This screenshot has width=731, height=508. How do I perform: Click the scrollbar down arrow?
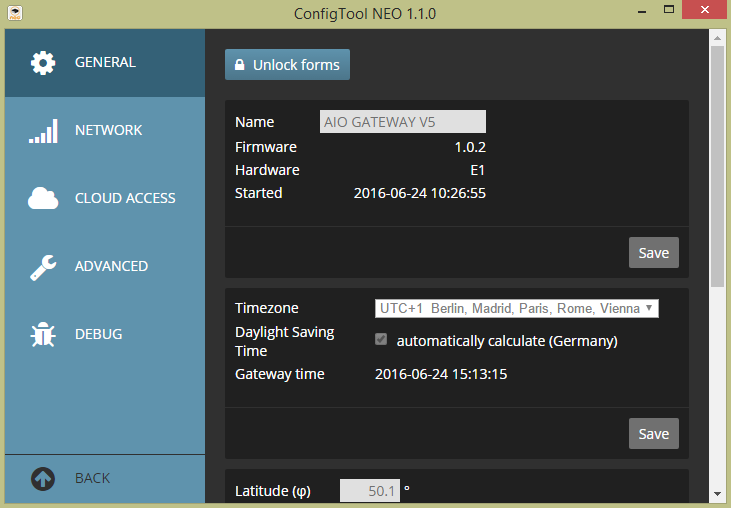[716, 493]
